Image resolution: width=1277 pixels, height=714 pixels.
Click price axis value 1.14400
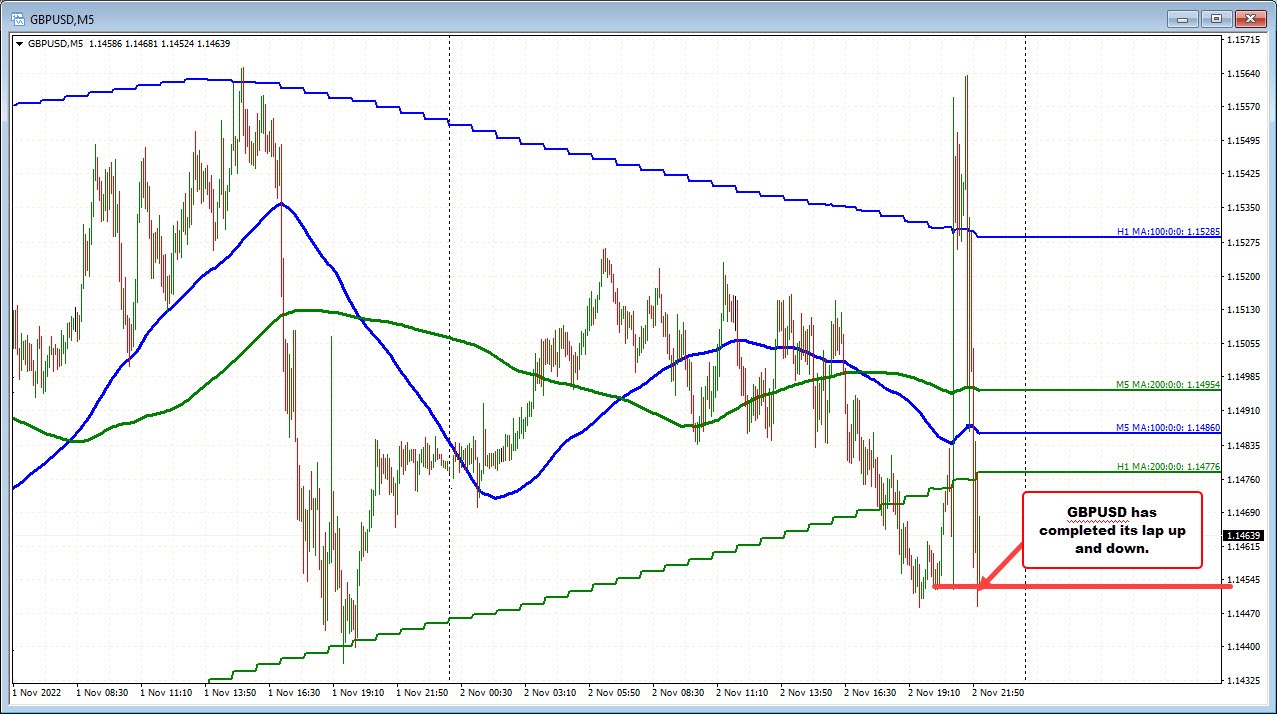click(x=1246, y=647)
